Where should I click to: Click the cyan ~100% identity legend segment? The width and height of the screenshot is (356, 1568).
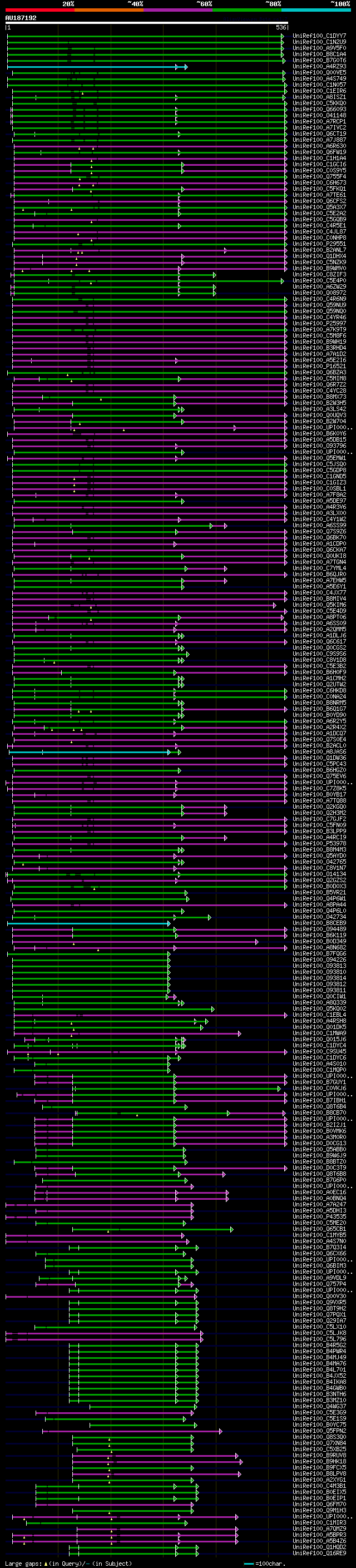(317, 10)
